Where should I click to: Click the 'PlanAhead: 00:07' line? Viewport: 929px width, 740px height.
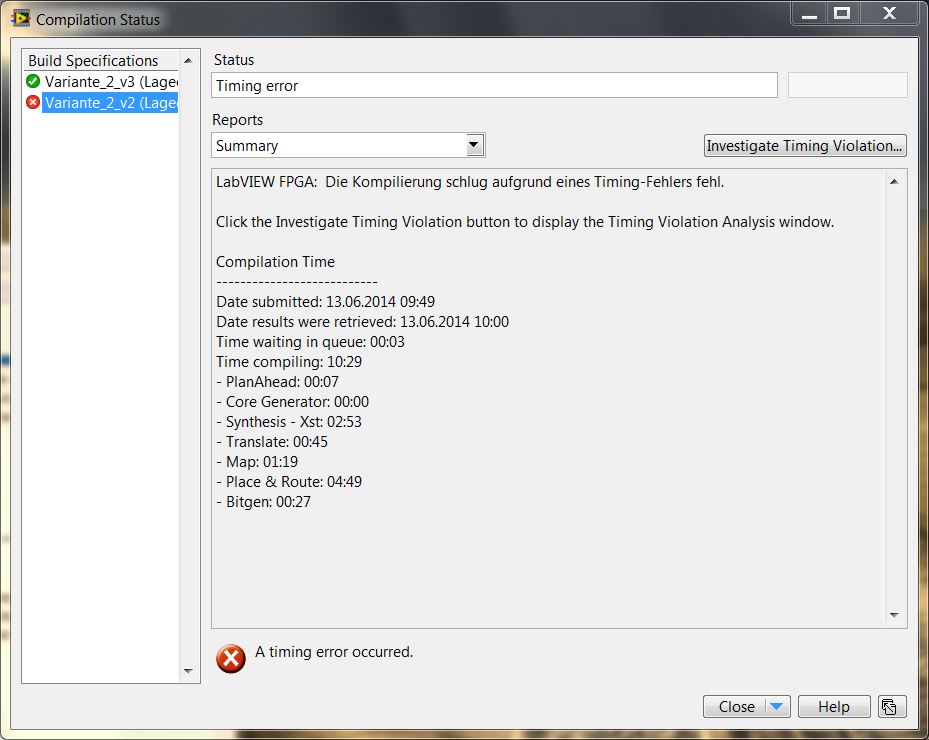point(277,382)
